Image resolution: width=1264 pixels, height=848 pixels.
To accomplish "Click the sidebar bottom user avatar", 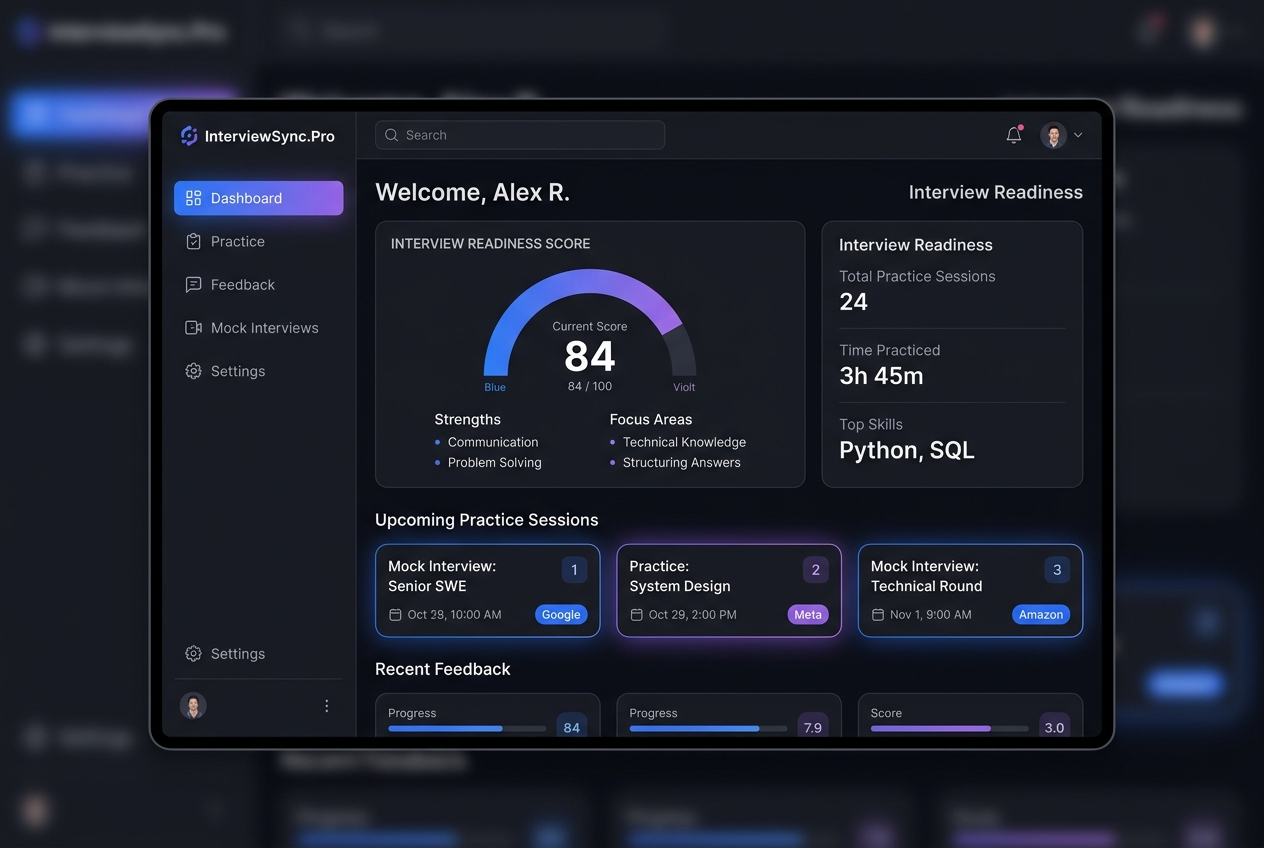I will tap(193, 706).
